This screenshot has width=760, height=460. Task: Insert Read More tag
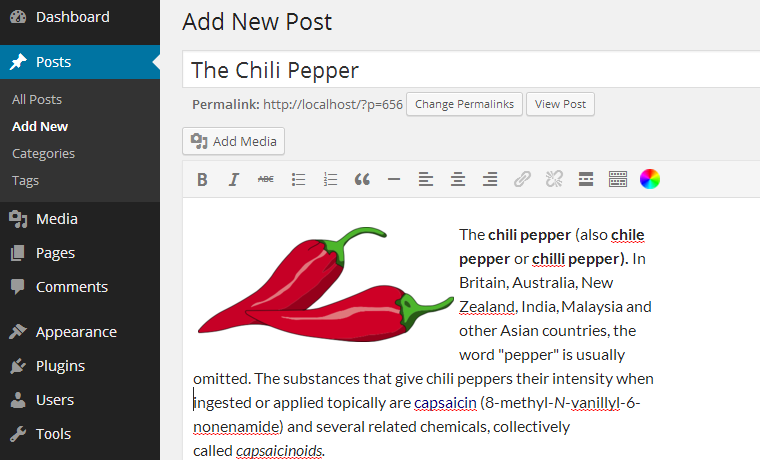click(586, 179)
